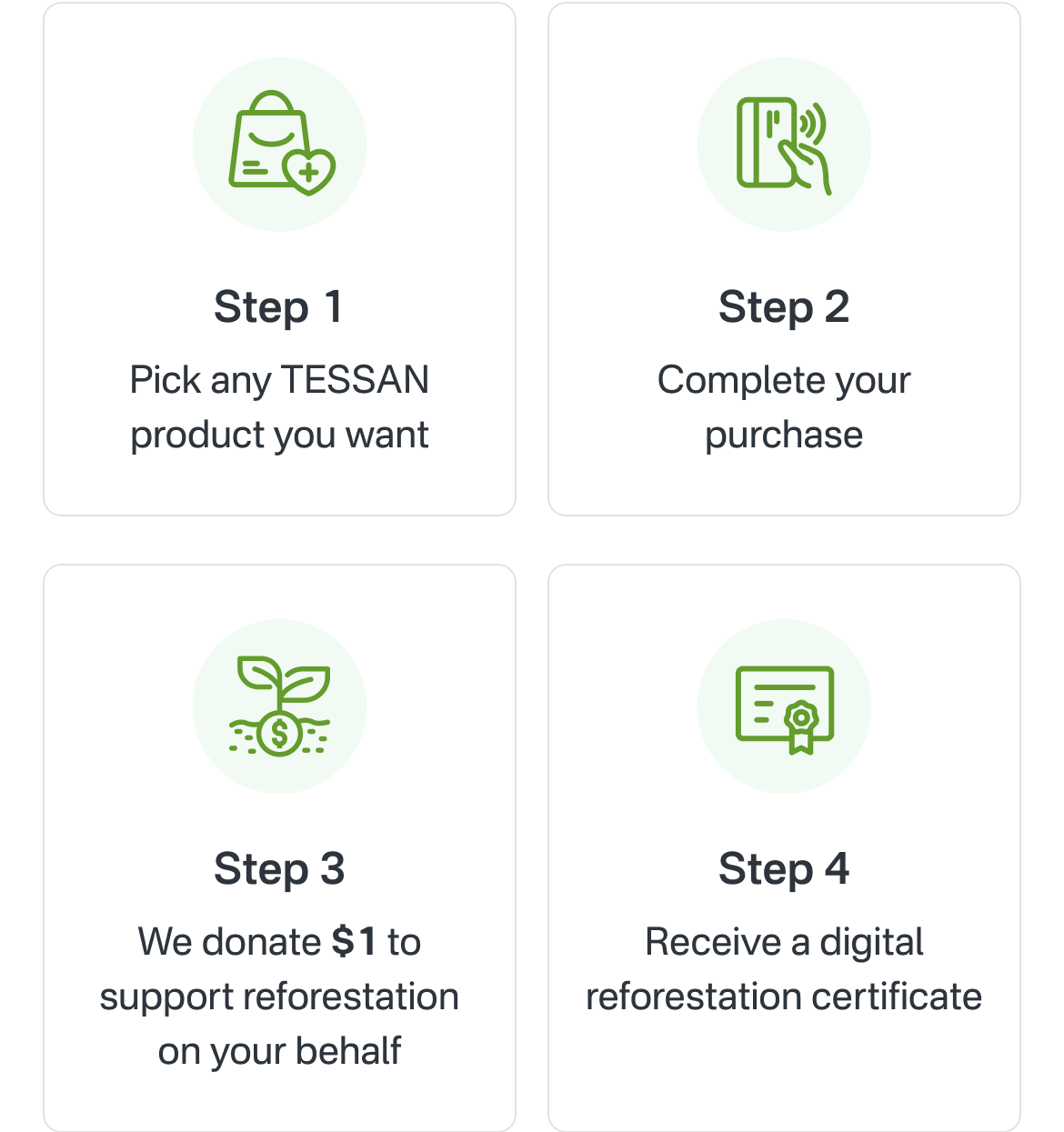Click the "Complete your purchase" description
The width and height of the screenshot is (1064, 1132).
click(x=784, y=406)
